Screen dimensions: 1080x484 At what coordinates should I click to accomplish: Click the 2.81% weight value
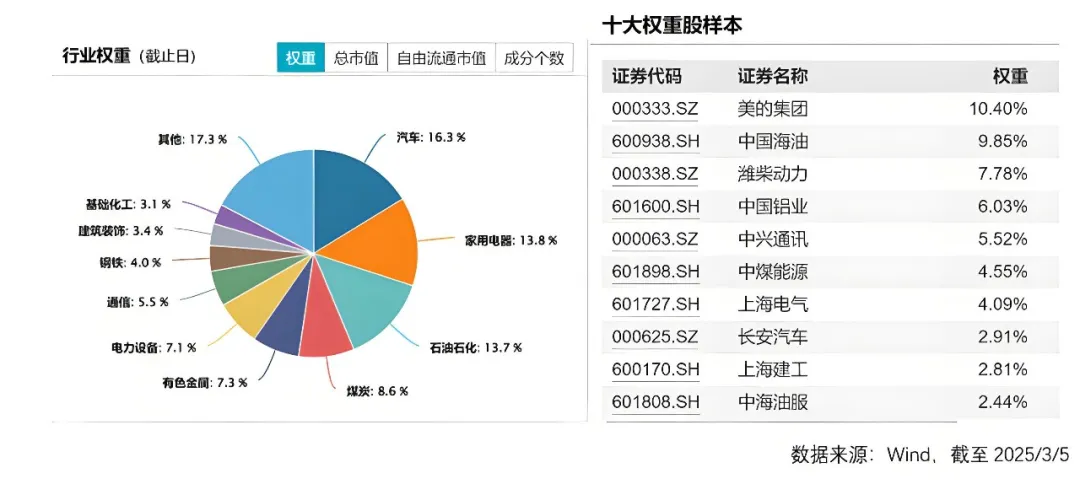click(1003, 370)
